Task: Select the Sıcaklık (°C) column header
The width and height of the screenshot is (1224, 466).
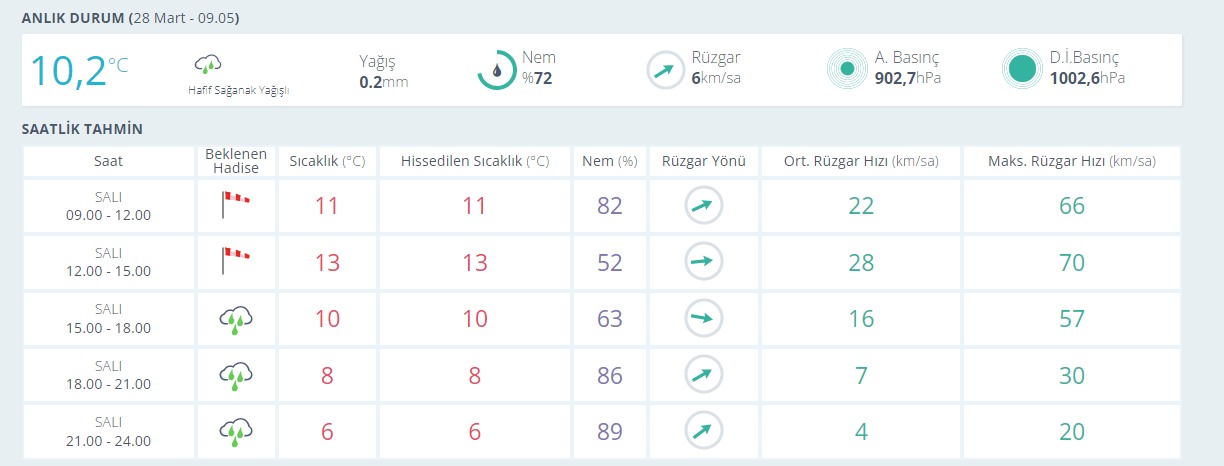Action: coord(328,161)
